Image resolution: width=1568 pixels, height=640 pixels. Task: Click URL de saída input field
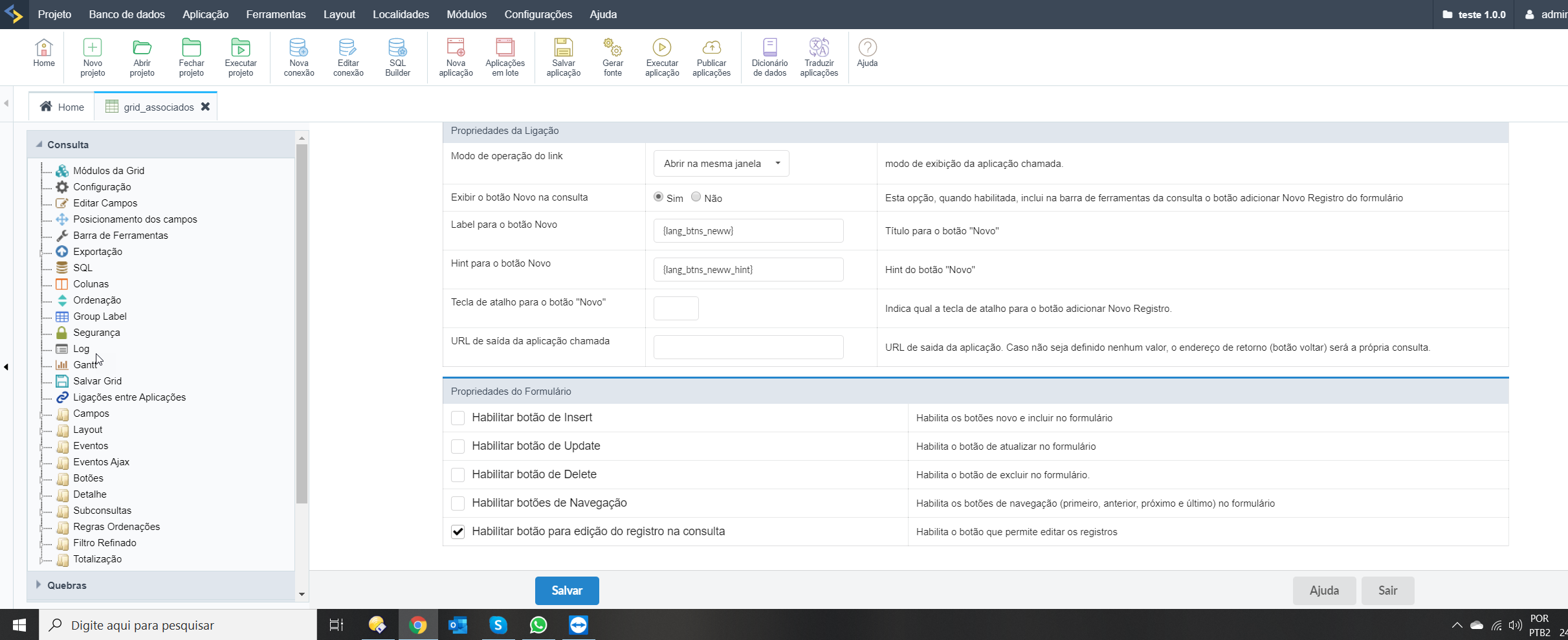tap(748, 348)
